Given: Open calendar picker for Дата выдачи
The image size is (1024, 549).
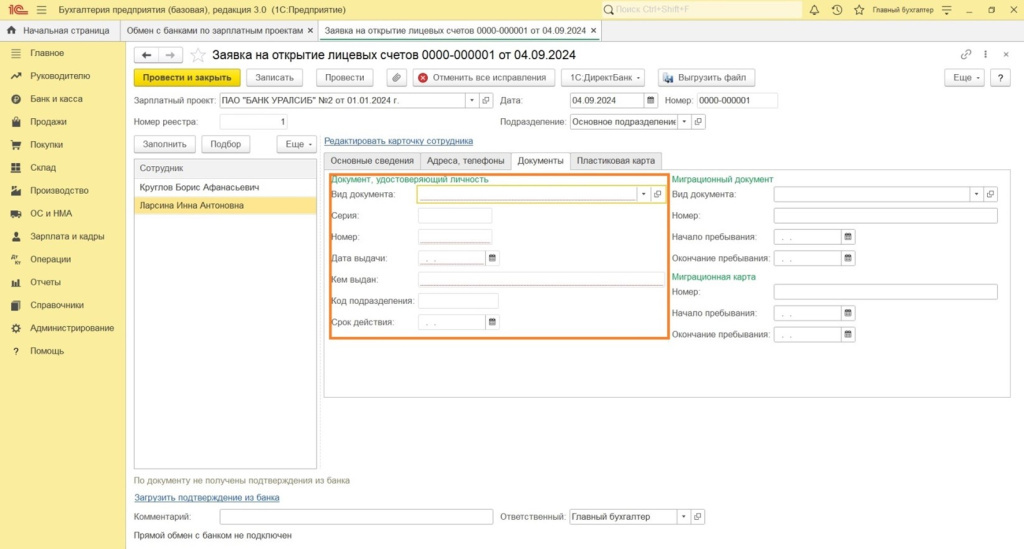Looking at the screenshot, I should pos(492,258).
